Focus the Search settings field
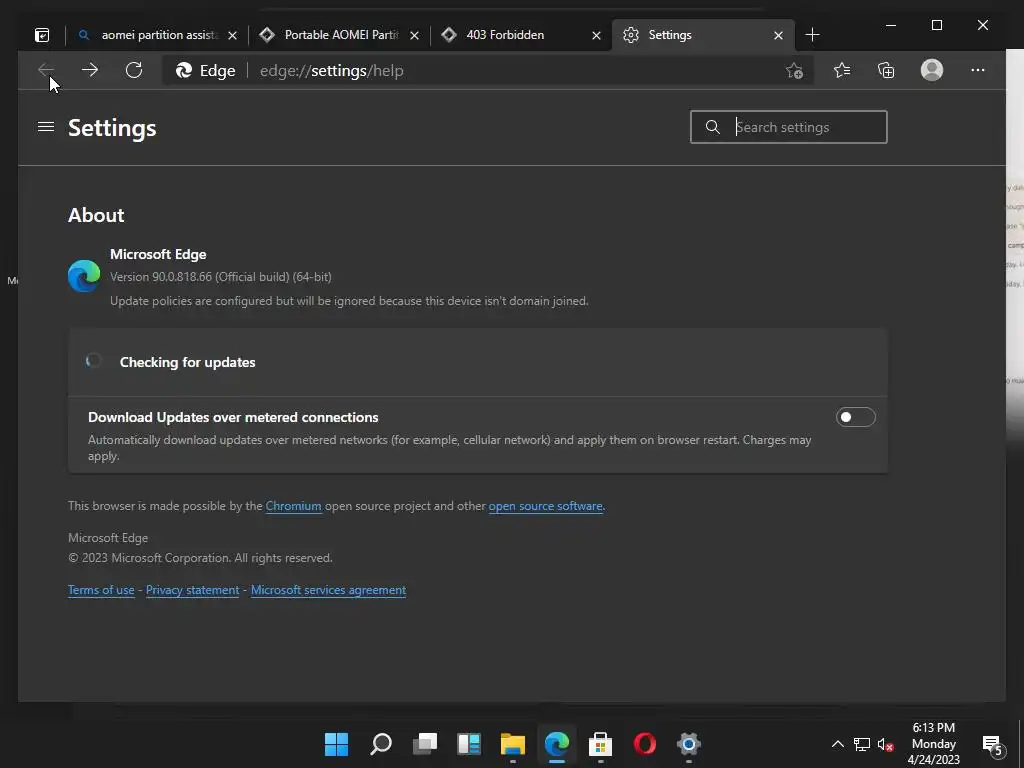This screenshot has width=1024, height=768. (788, 127)
